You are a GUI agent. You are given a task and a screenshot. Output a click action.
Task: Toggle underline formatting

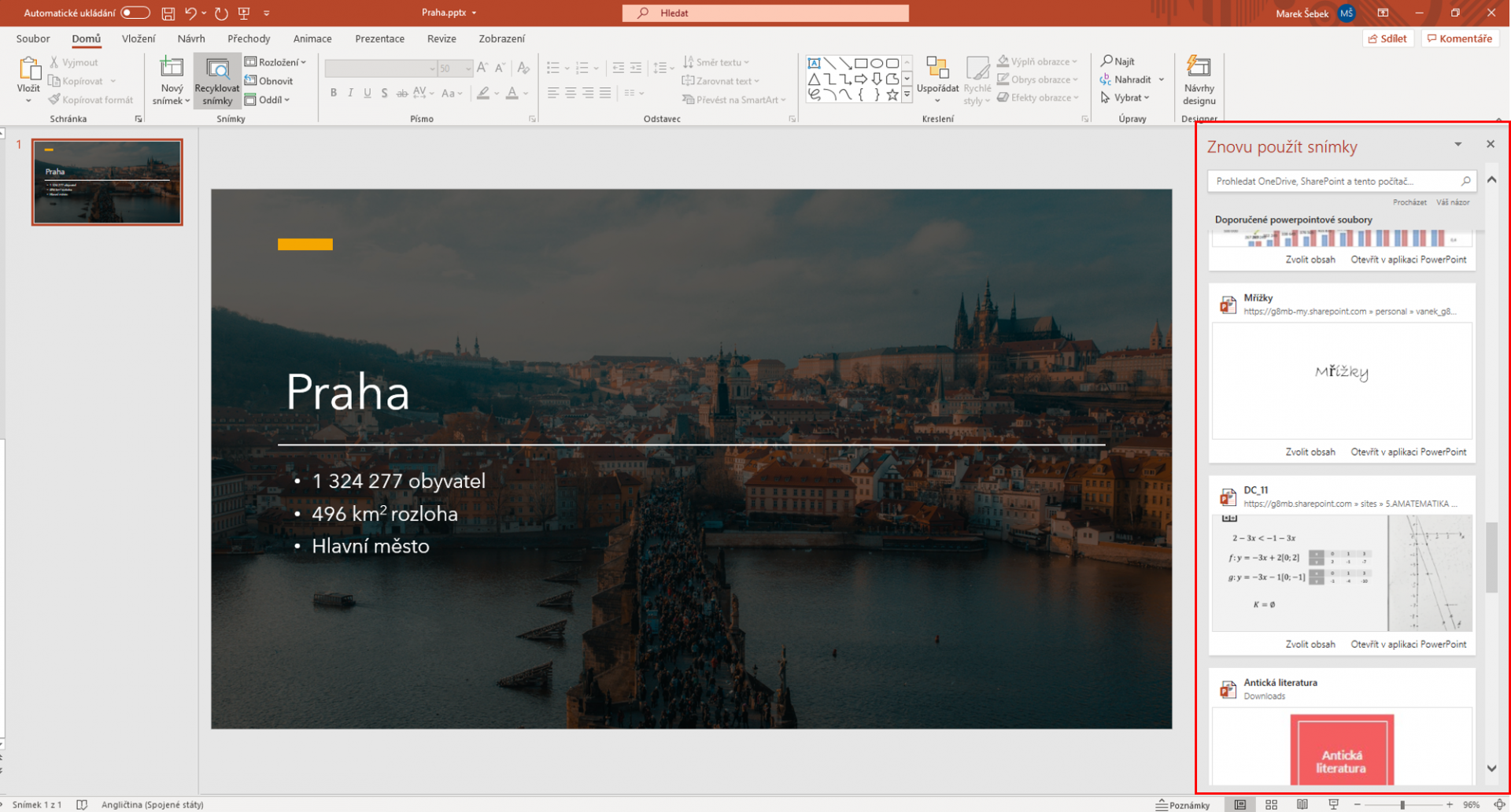(x=367, y=93)
